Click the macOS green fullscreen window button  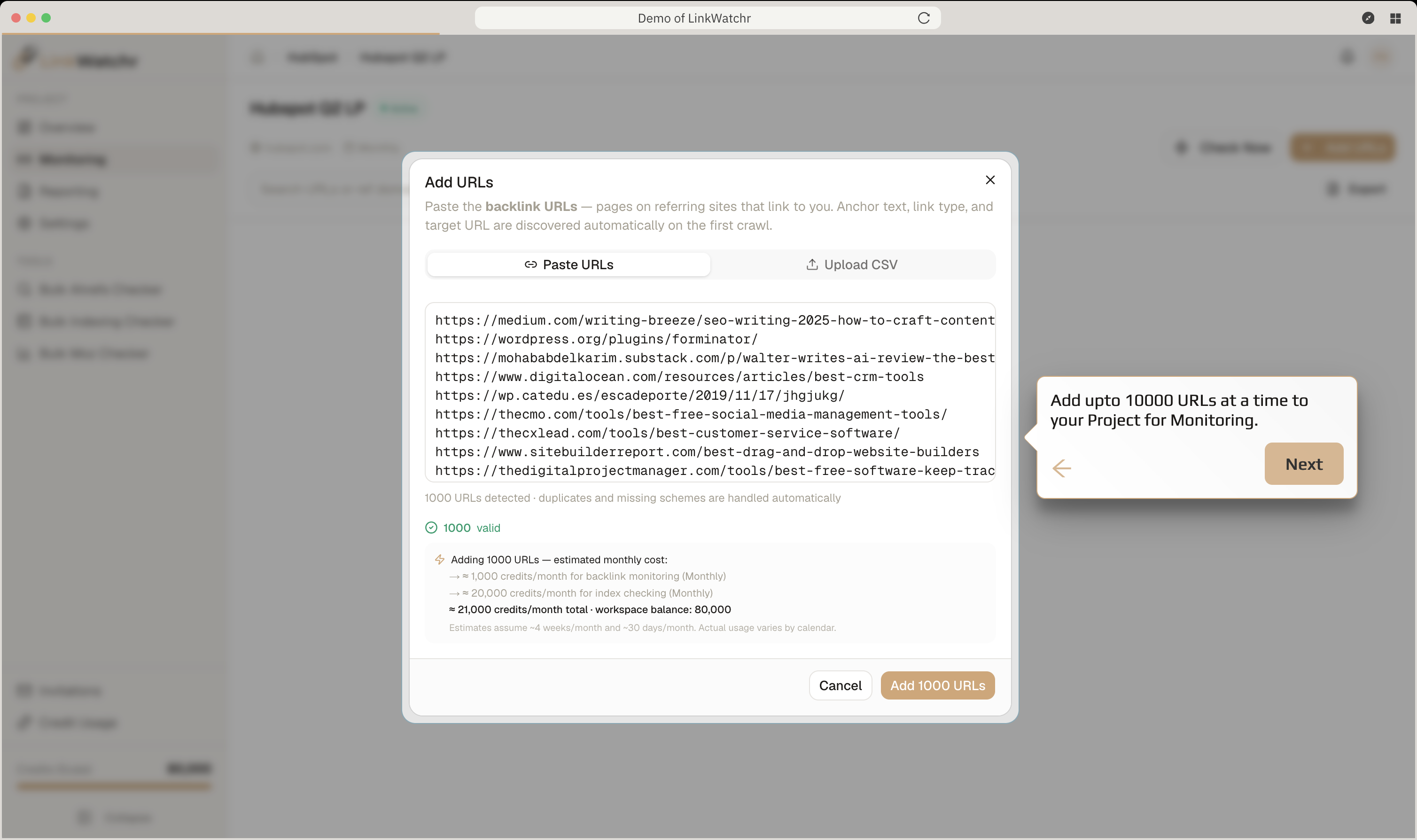(x=47, y=18)
